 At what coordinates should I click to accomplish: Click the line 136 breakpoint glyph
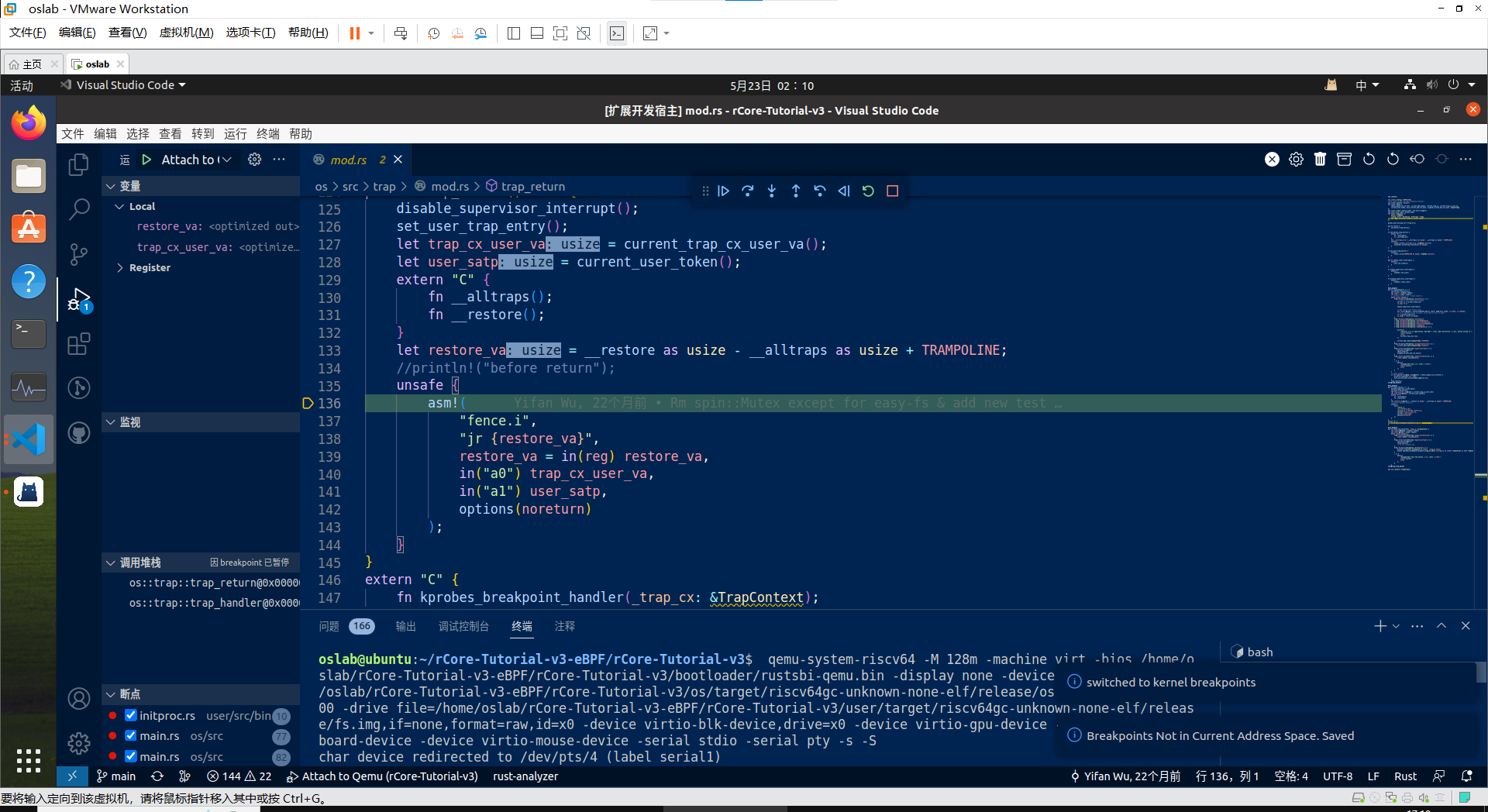[308, 403]
